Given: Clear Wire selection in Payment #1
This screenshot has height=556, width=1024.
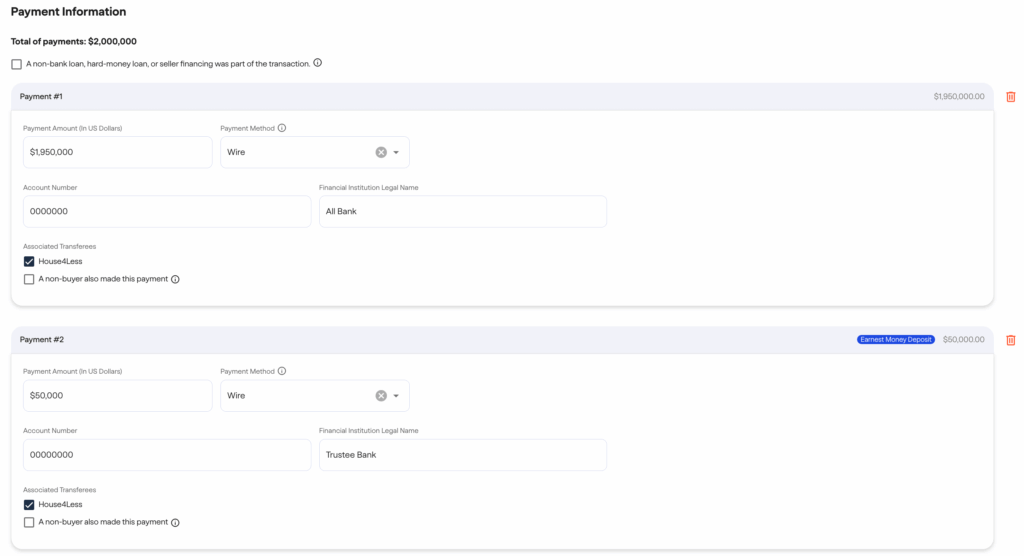Looking at the screenshot, I should pyautogui.click(x=381, y=152).
